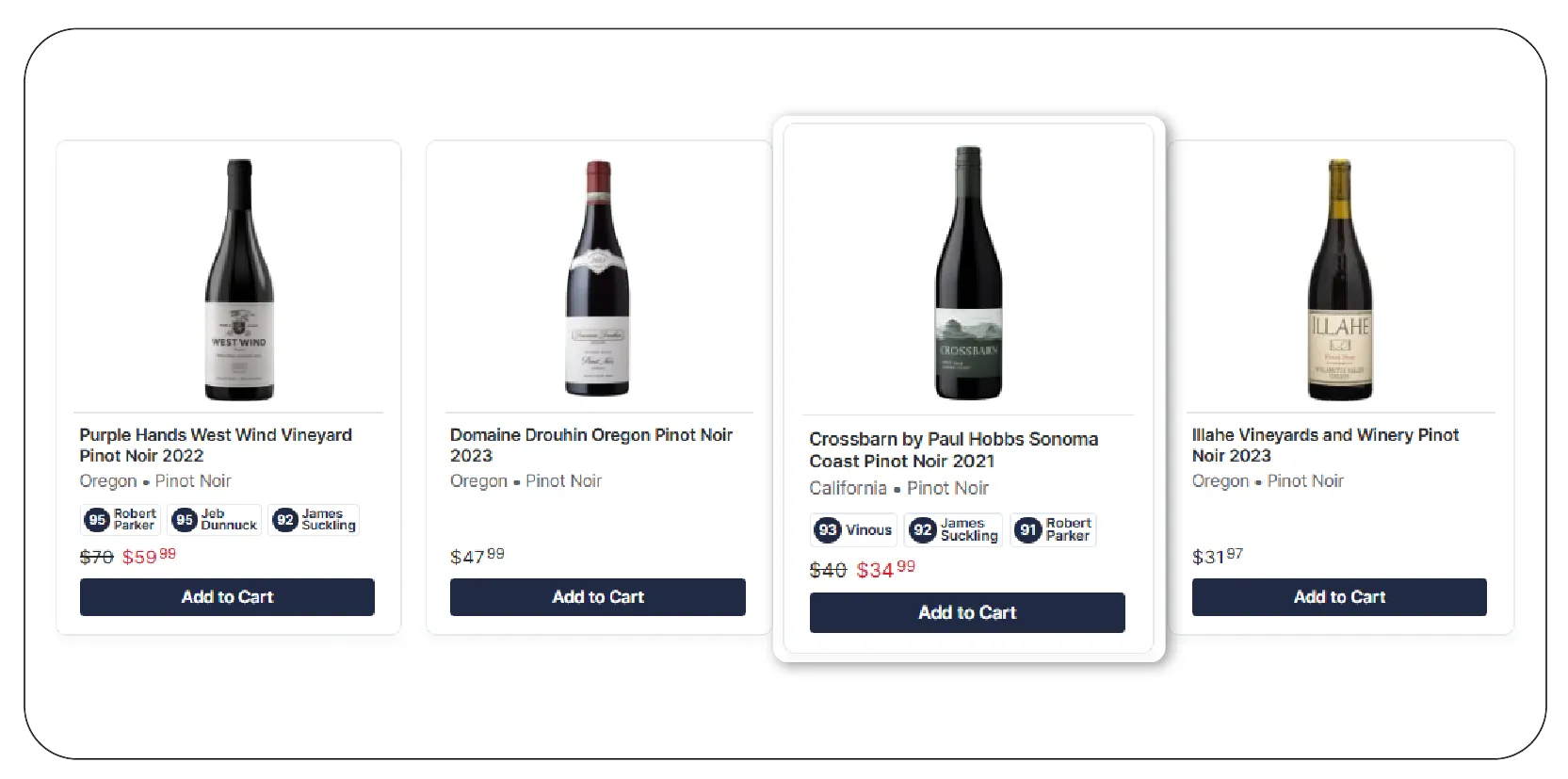Image resolution: width=1568 pixels, height=779 pixels.
Task: Add Domaine Drouhin Oregon Pinot Noir to cart
Action: pyautogui.click(x=597, y=597)
